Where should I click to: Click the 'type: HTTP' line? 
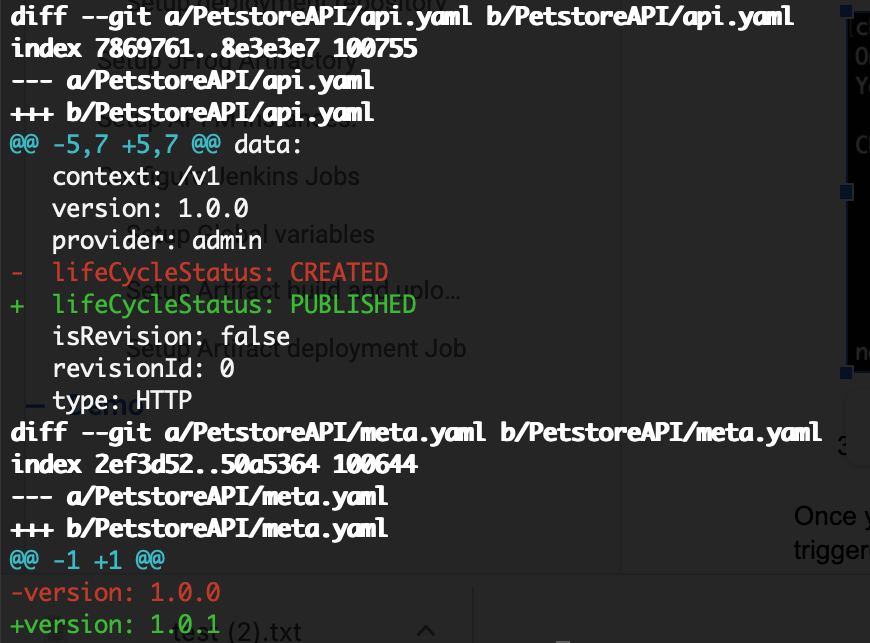[x=122, y=400]
